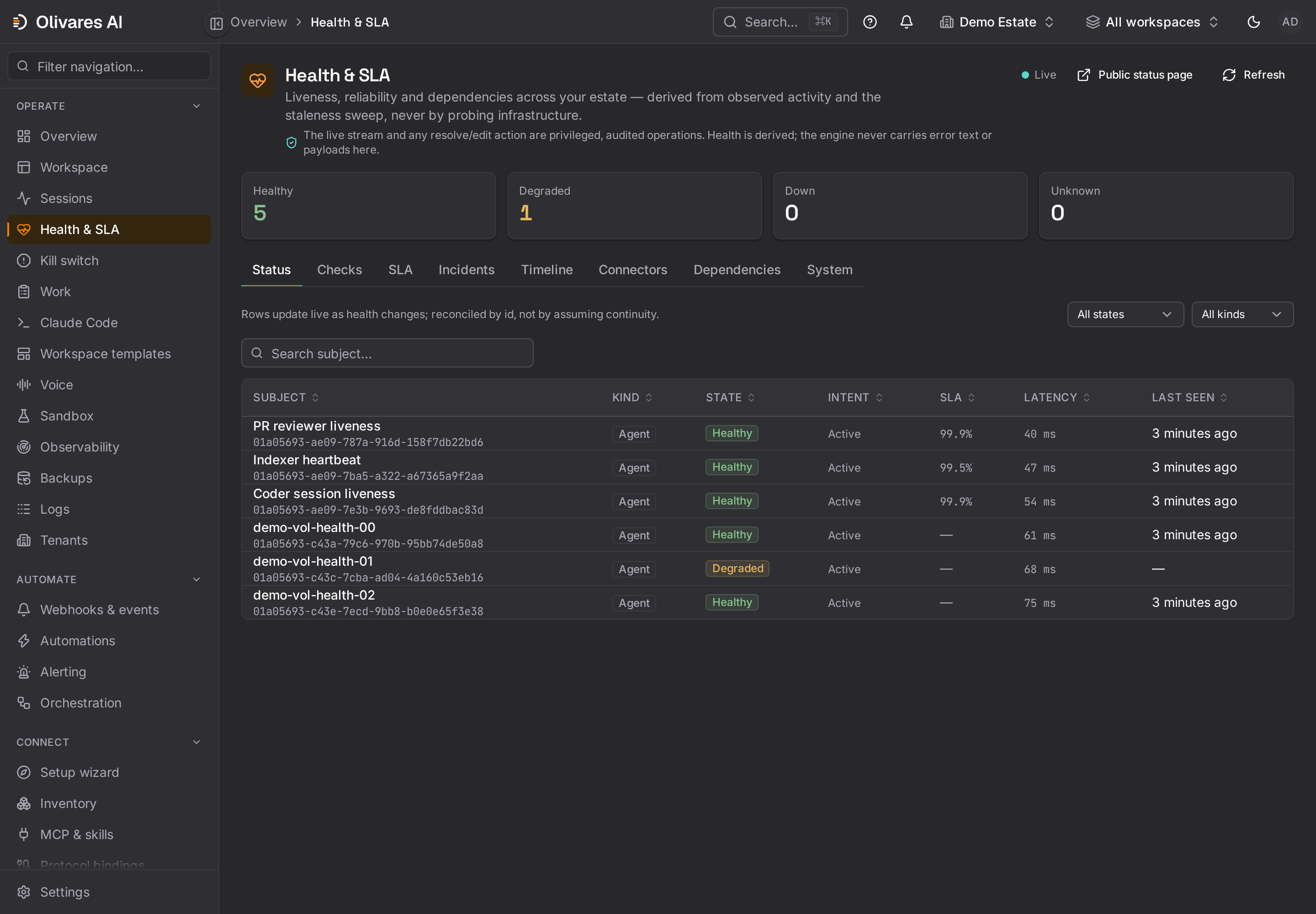Click the Work clipboard icon in sidebar
The width and height of the screenshot is (1316, 914).
tap(23, 292)
